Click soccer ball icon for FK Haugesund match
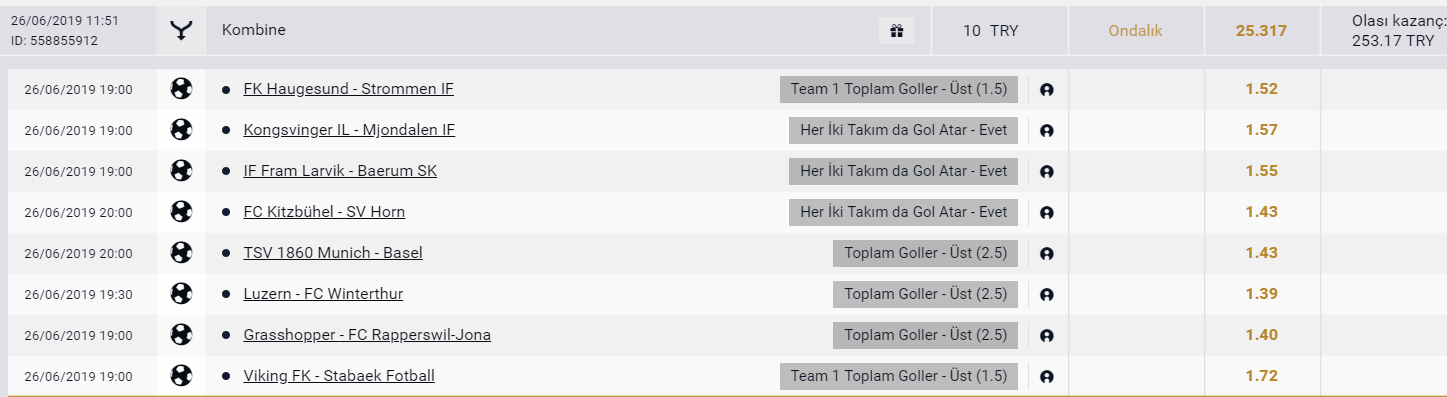This screenshot has width=1447, height=397. click(181, 89)
